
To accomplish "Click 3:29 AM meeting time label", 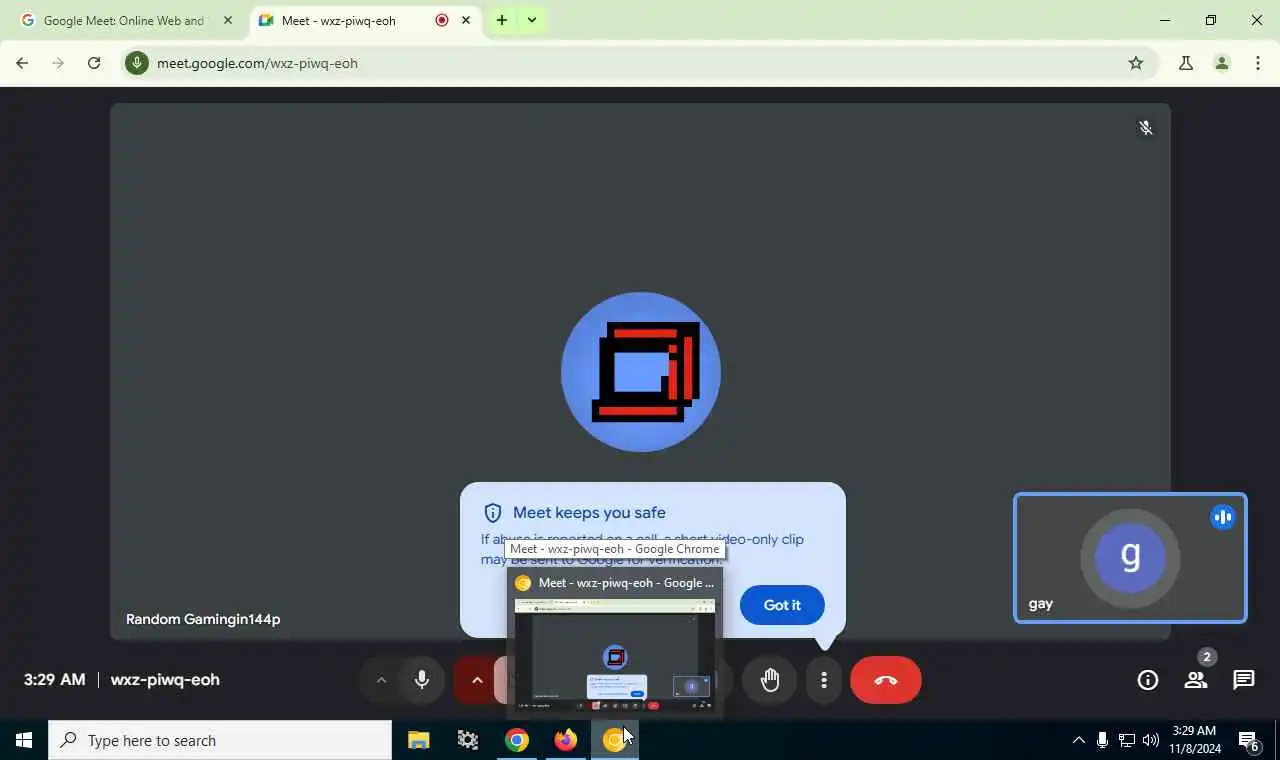I will coord(54,680).
